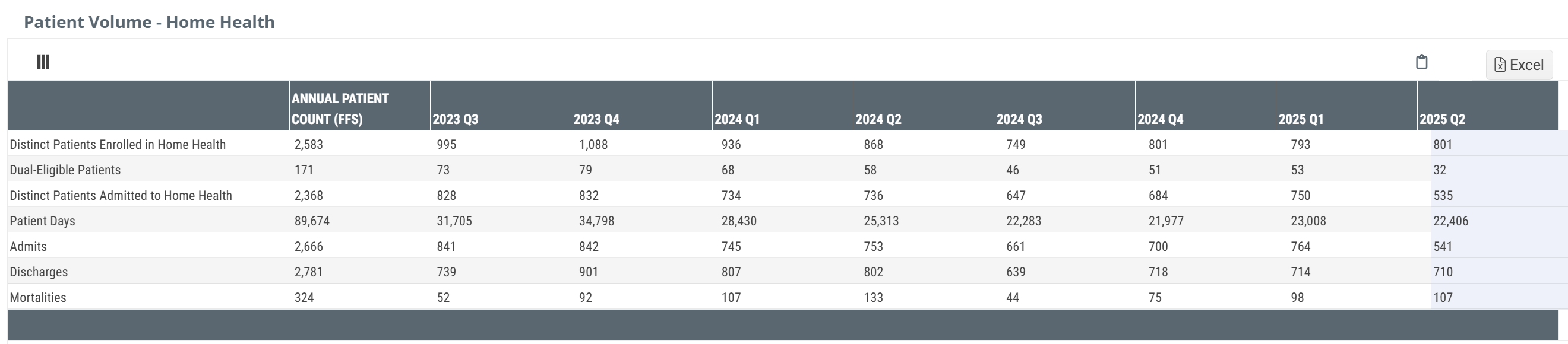The width and height of the screenshot is (1568, 344).
Task: Select the Mortalities row label
Action: point(38,298)
